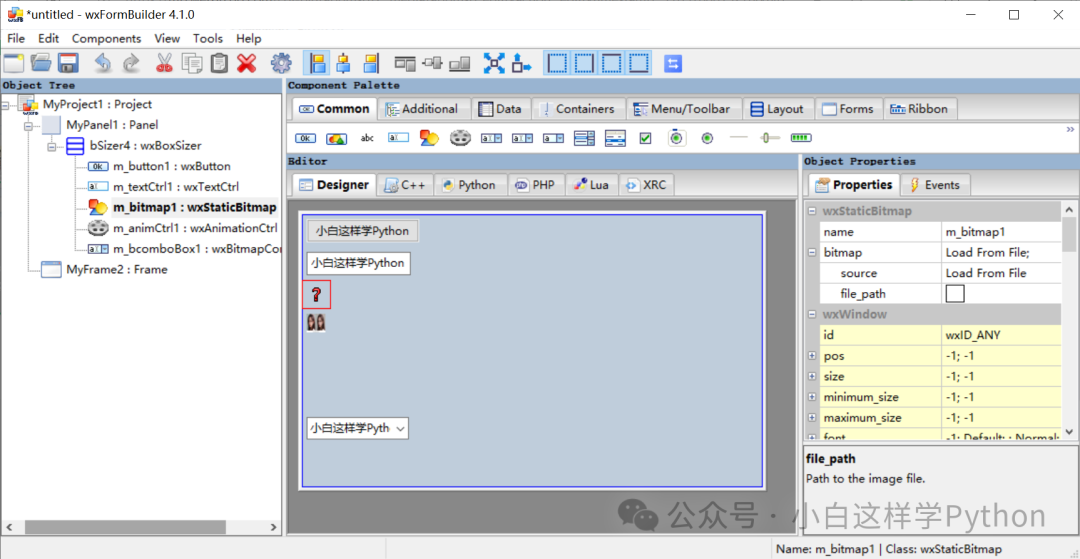Expand the minimum_size property

coord(812,397)
